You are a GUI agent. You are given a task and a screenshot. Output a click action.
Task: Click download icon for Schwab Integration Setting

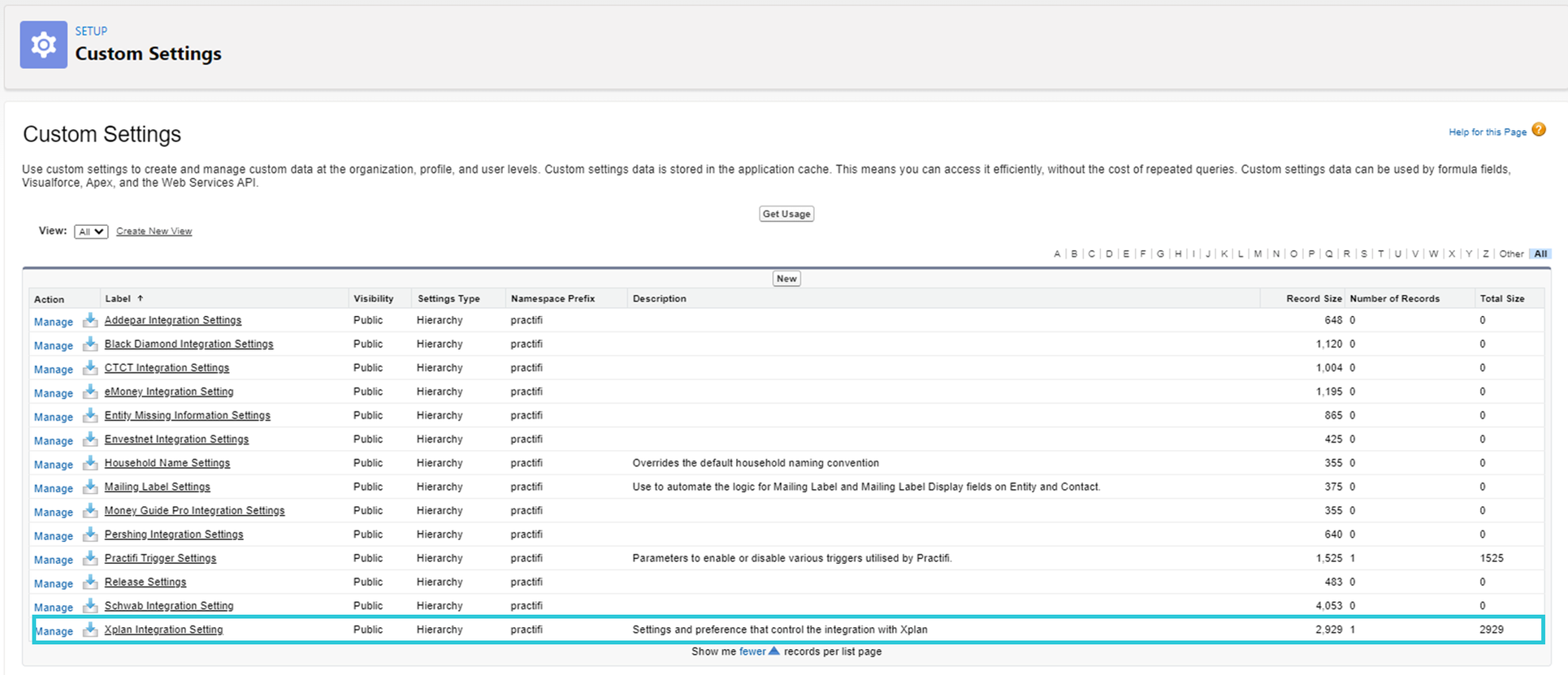[90, 606]
